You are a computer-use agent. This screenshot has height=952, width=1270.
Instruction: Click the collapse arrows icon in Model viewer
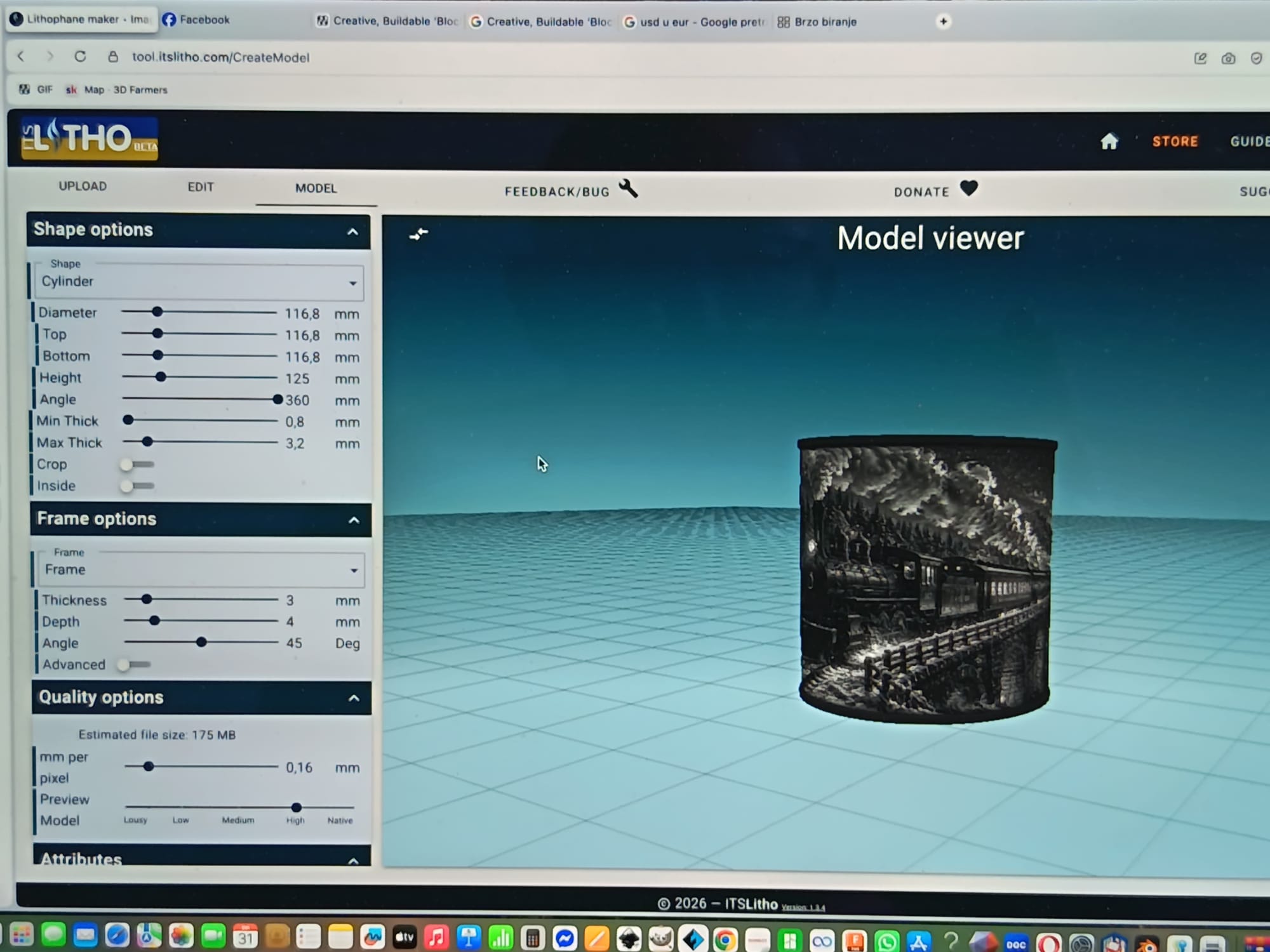click(x=418, y=234)
